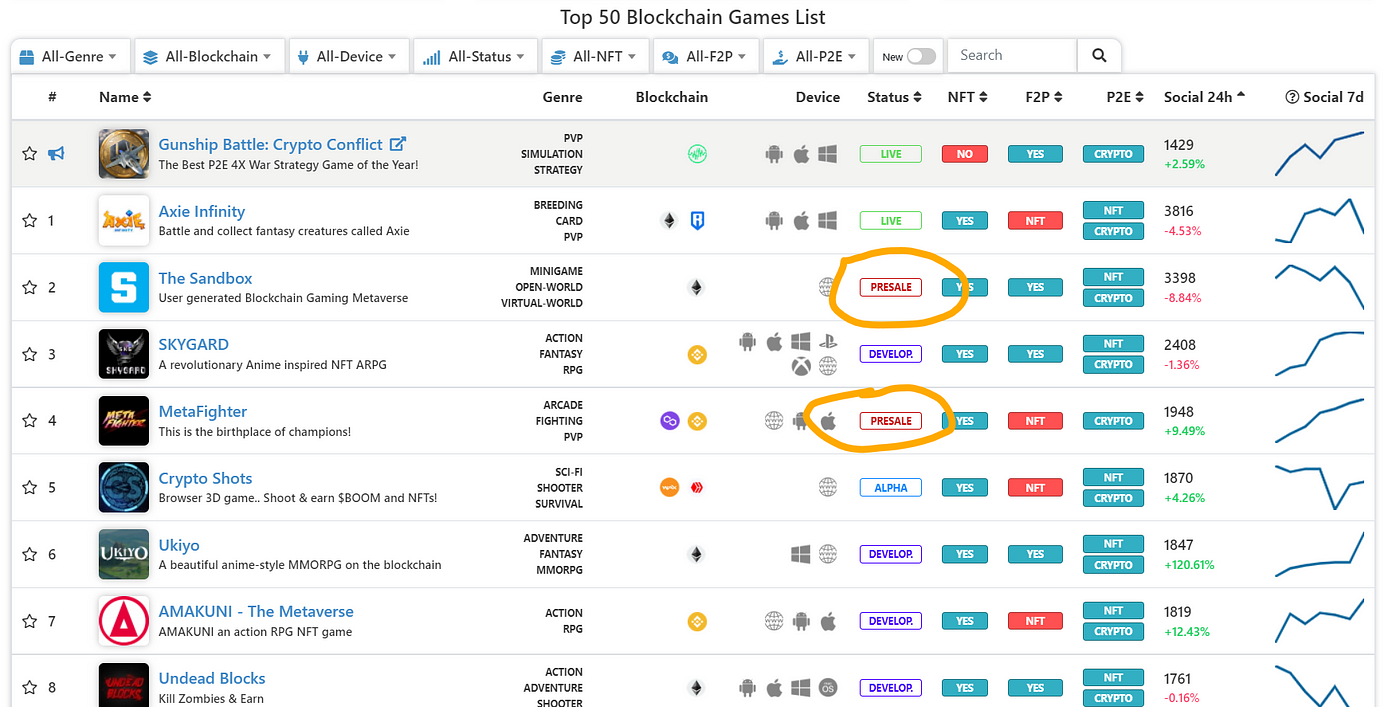
Task: Click the macOS icon in Undead Blocks row
Action: pyautogui.click(x=828, y=688)
